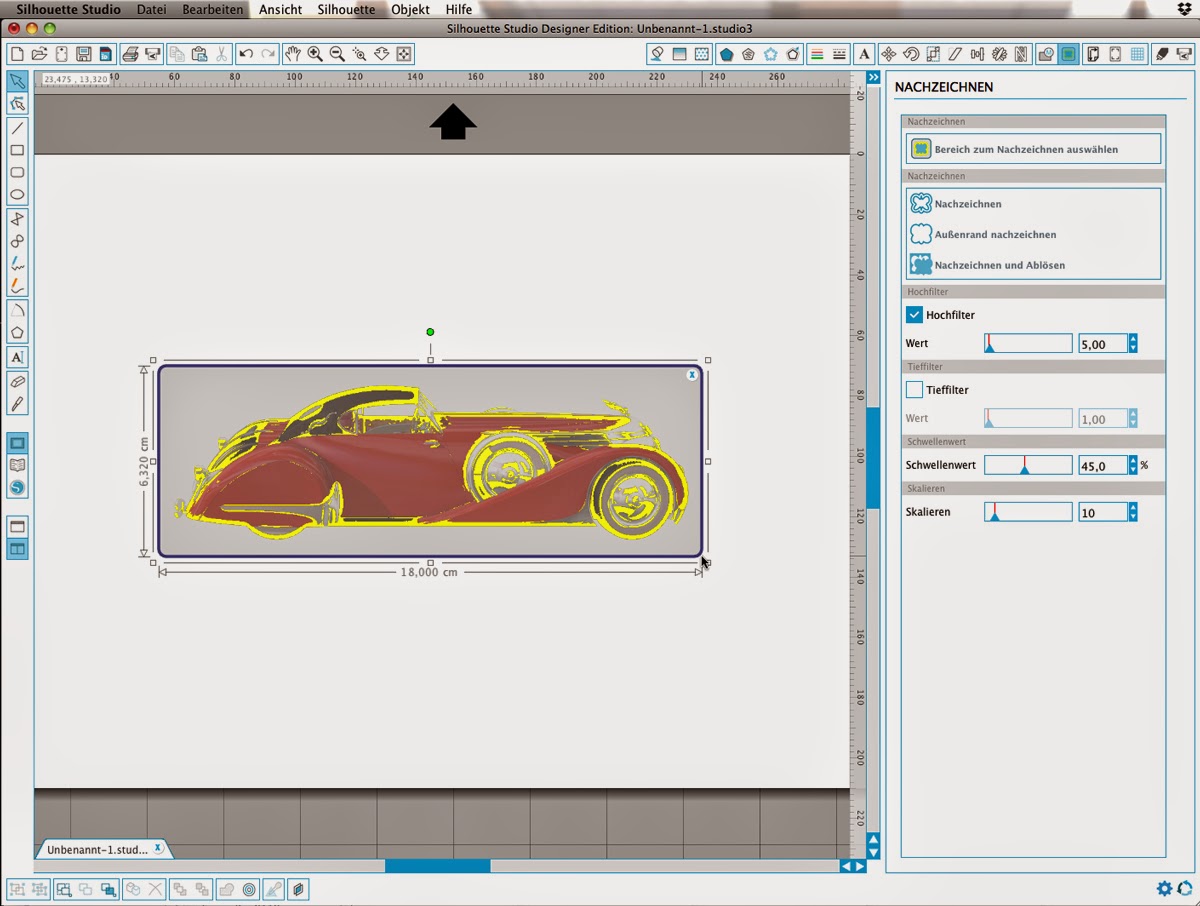The width and height of the screenshot is (1200, 906).
Task: Pick the Eraser tool
Action: click(x=17, y=382)
